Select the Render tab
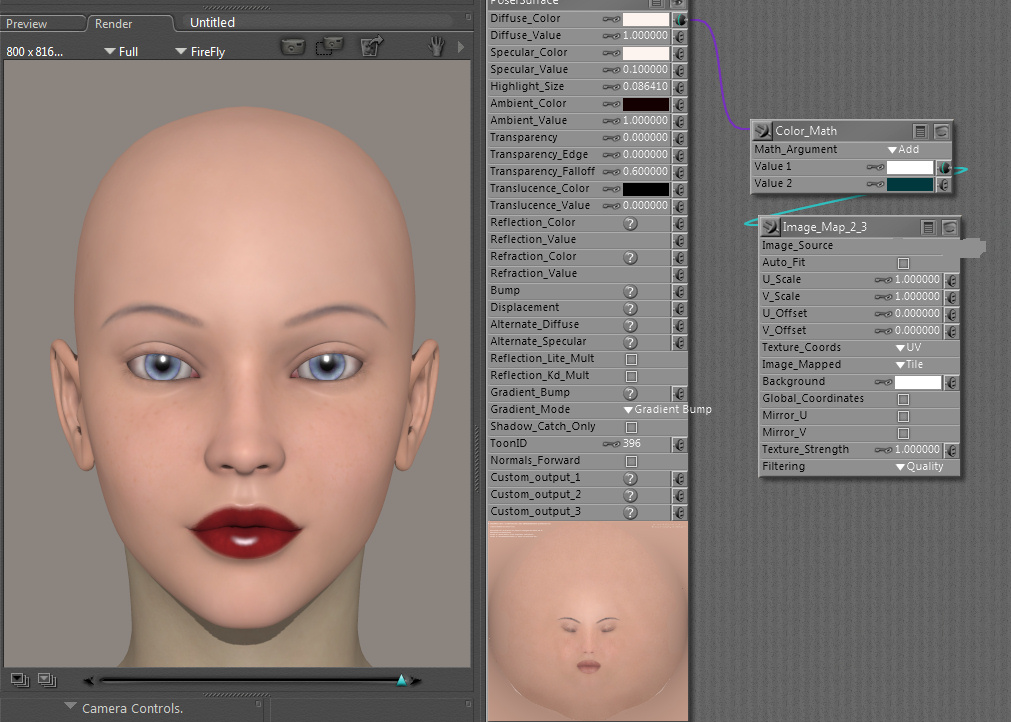 114,23
